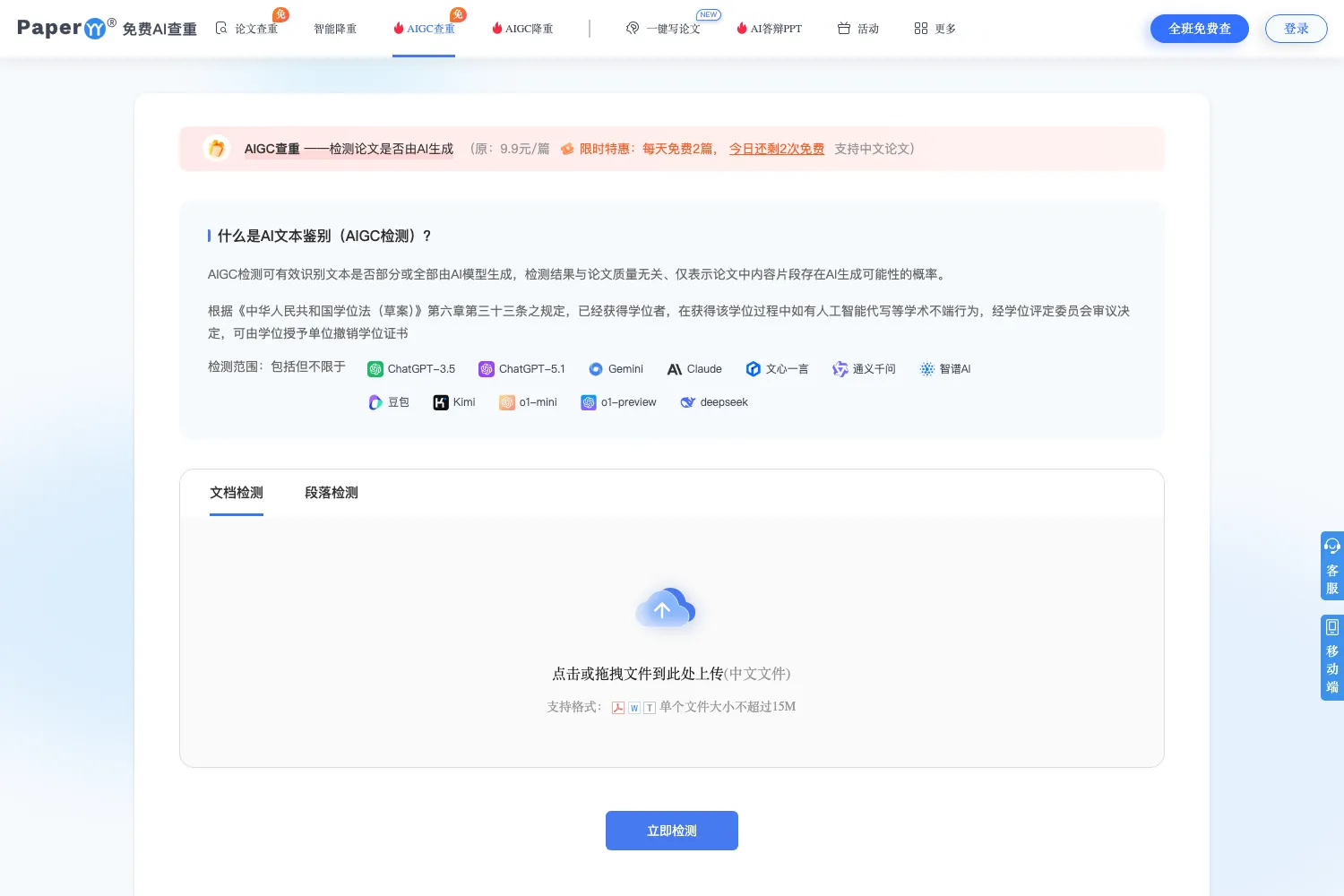Open the AIGC降重 navigation item

522,29
